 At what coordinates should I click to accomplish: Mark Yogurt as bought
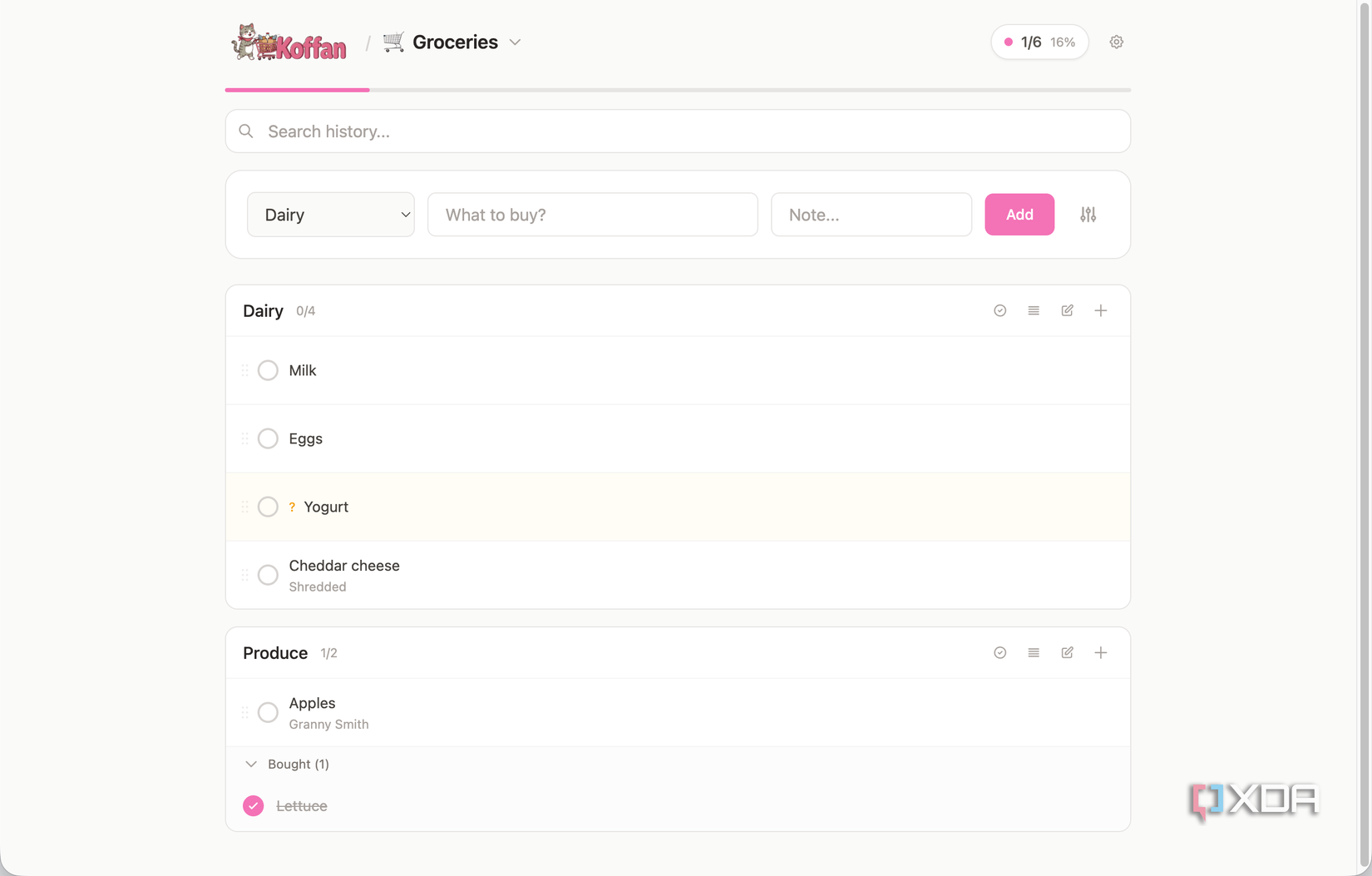point(268,507)
